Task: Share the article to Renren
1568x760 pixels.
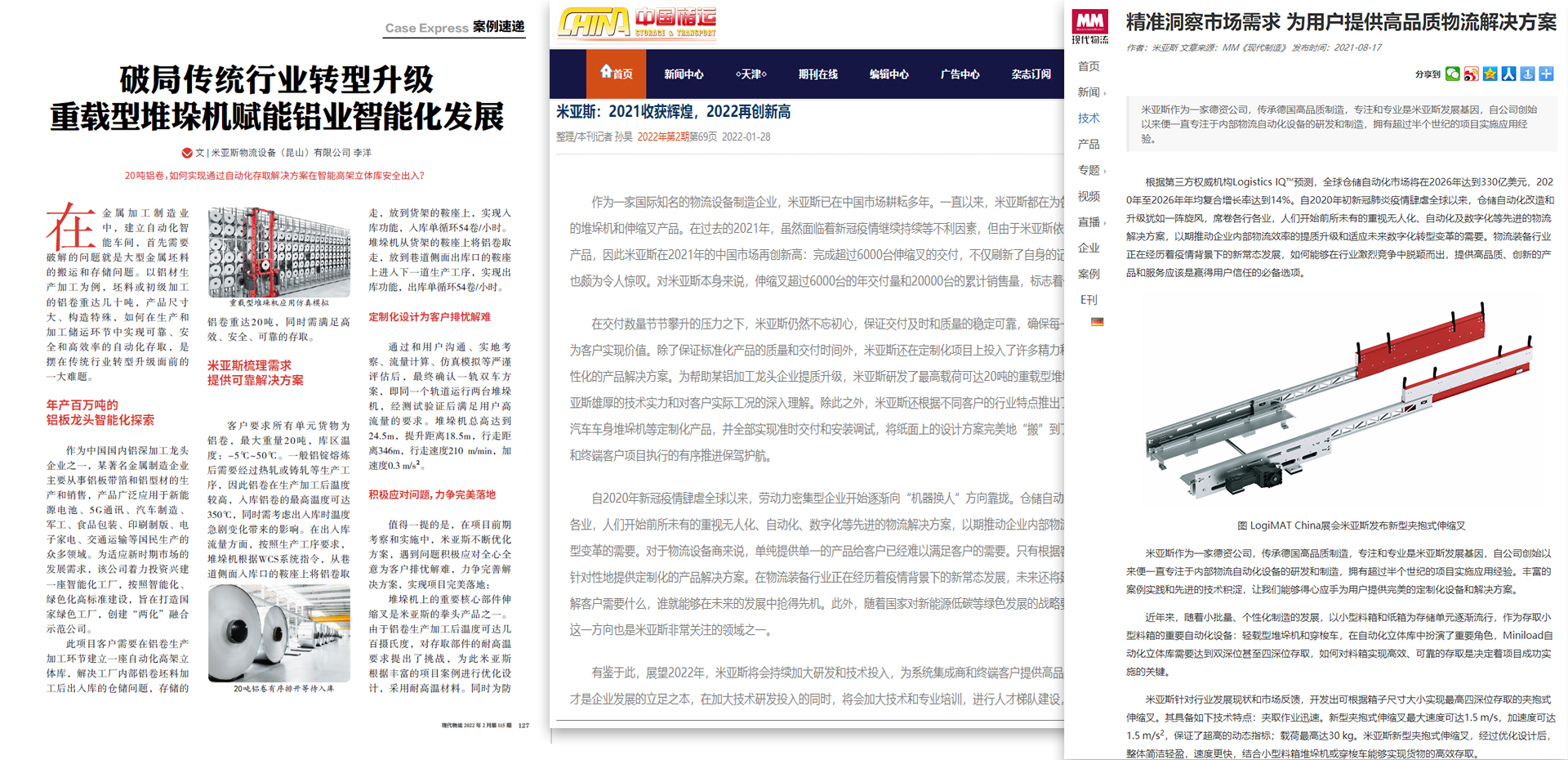Action: click(x=1508, y=74)
